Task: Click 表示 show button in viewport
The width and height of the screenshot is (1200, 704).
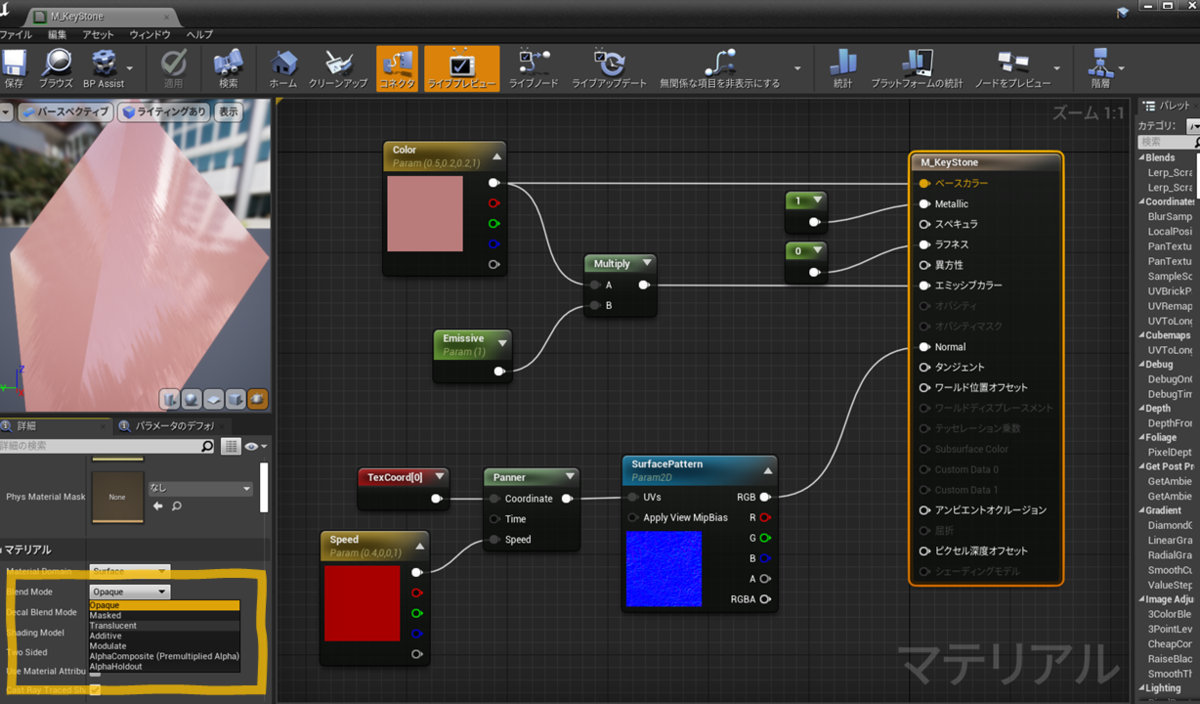Action: 229,112
